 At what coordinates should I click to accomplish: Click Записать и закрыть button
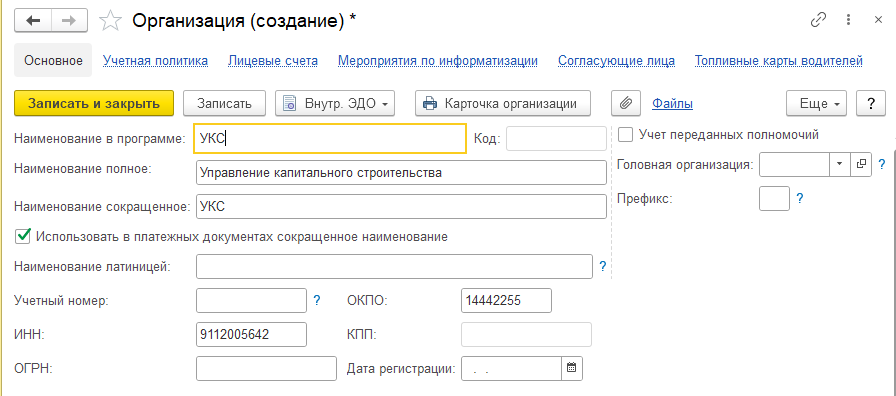94,103
